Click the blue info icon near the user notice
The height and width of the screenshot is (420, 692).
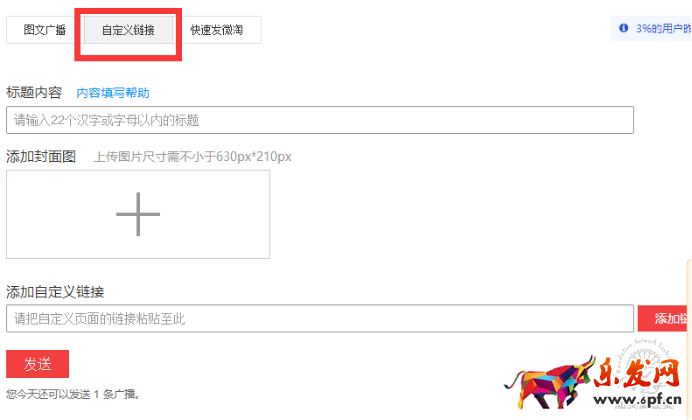click(x=623, y=28)
